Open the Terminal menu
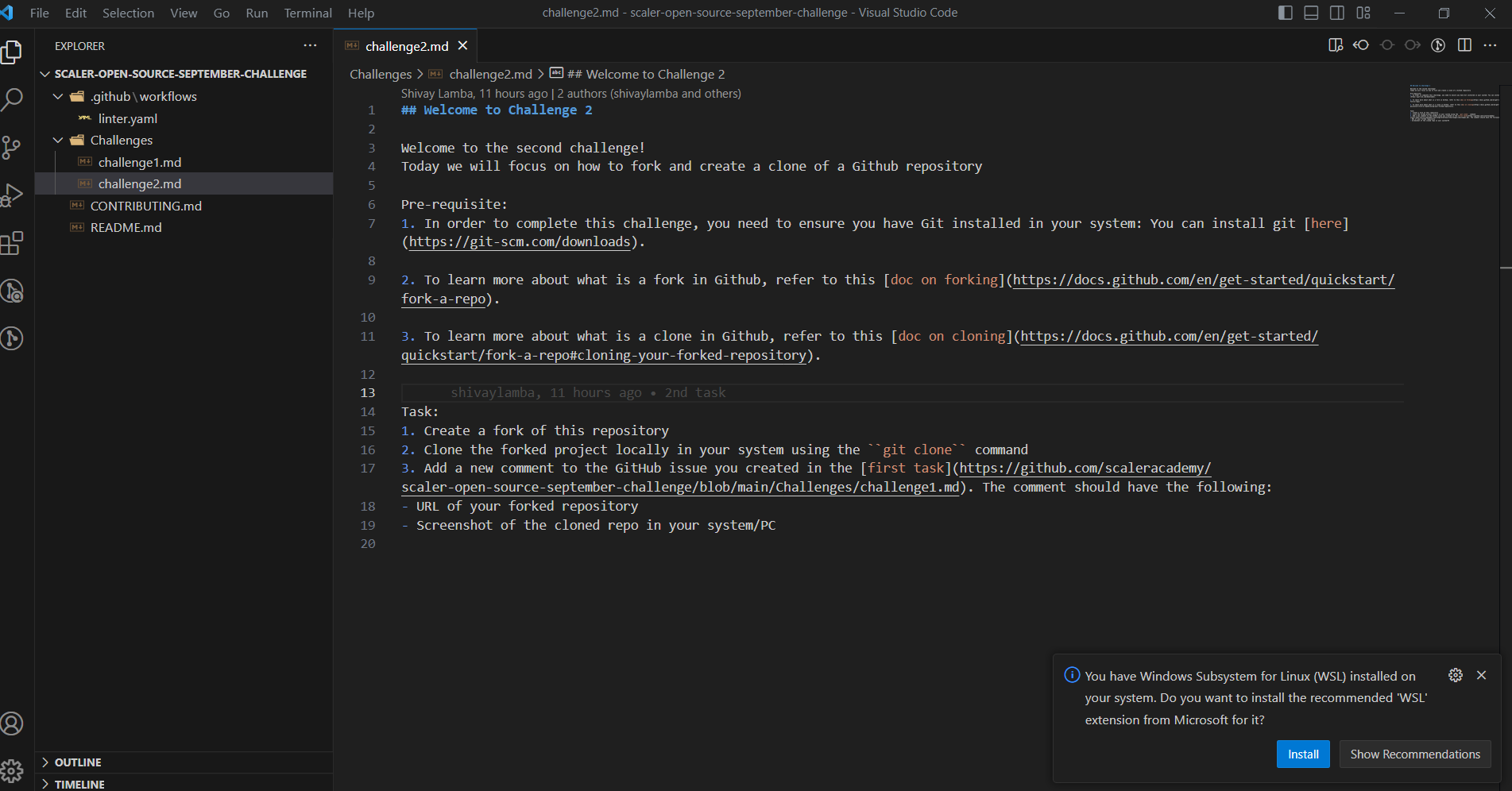Viewport: 1512px width, 791px height. [x=307, y=13]
